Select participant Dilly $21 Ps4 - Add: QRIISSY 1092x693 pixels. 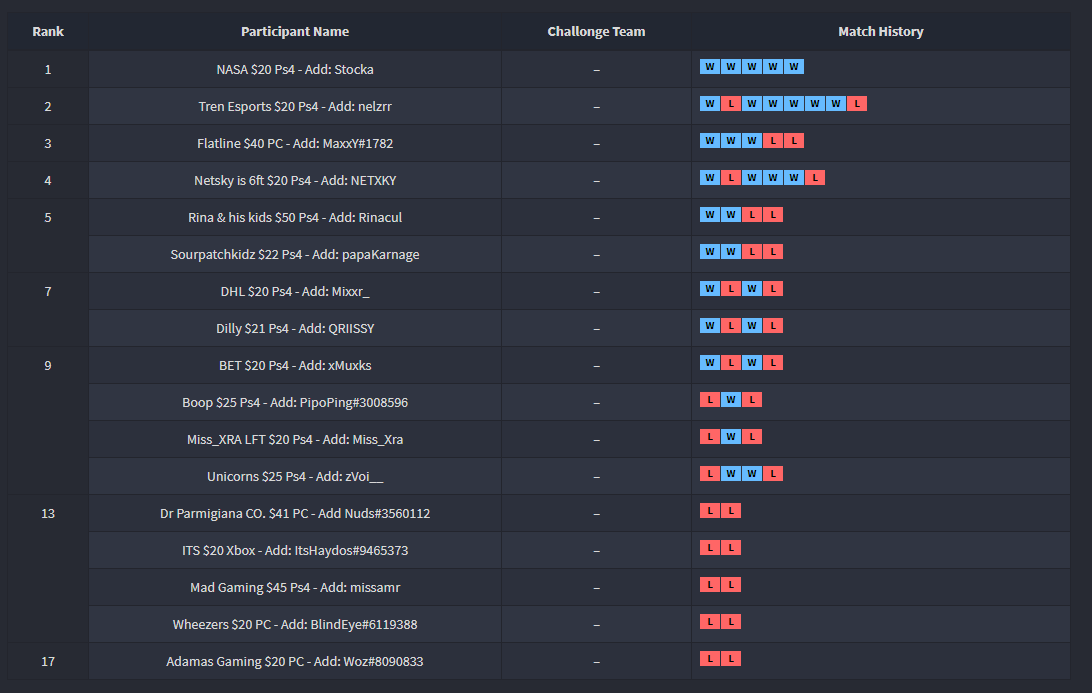[x=295, y=327]
